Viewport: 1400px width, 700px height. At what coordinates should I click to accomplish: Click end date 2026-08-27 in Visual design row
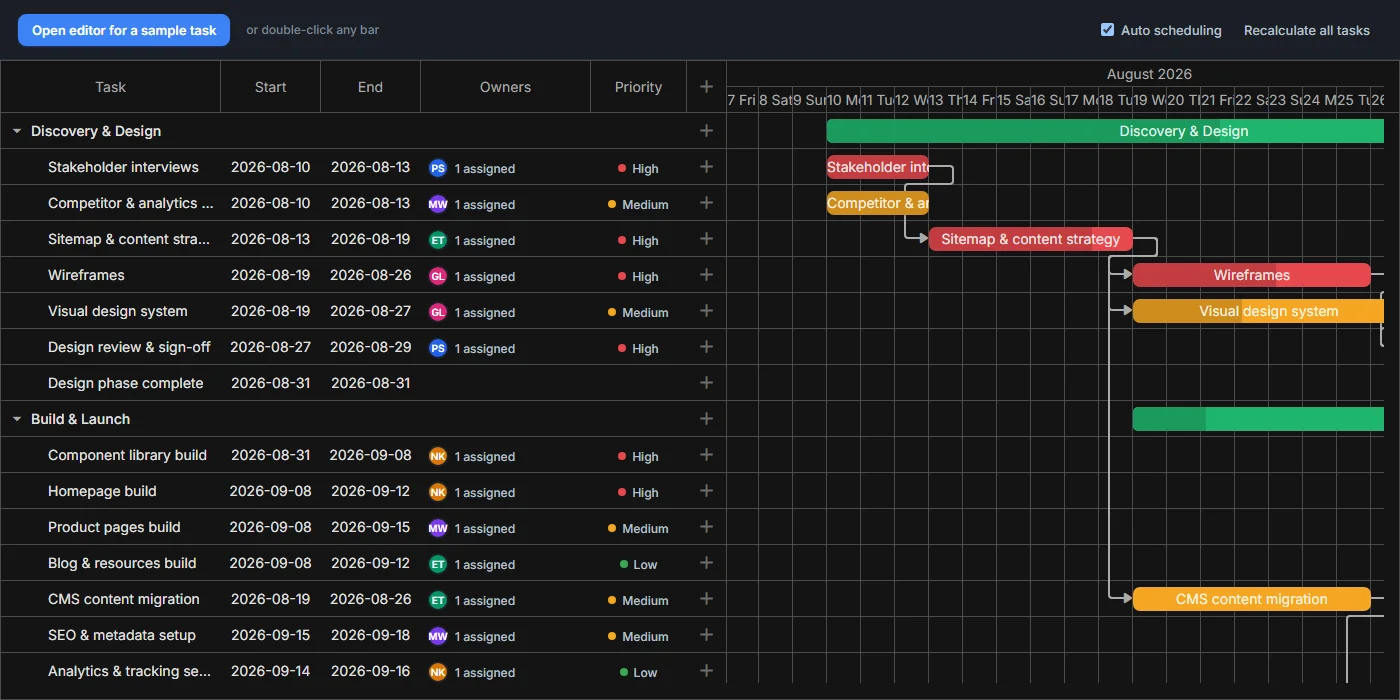pos(370,311)
